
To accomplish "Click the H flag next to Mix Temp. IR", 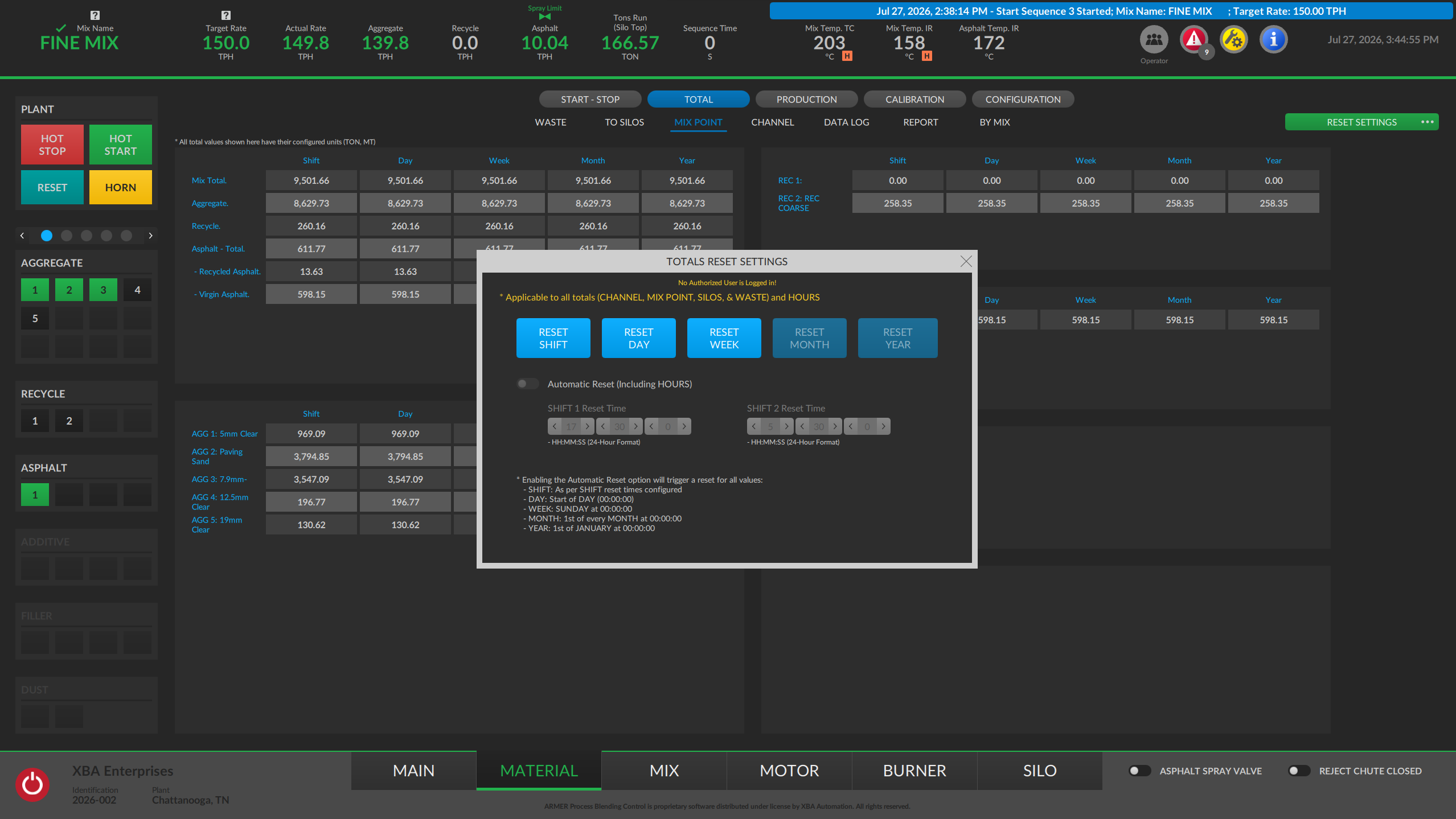I will (x=927, y=56).
